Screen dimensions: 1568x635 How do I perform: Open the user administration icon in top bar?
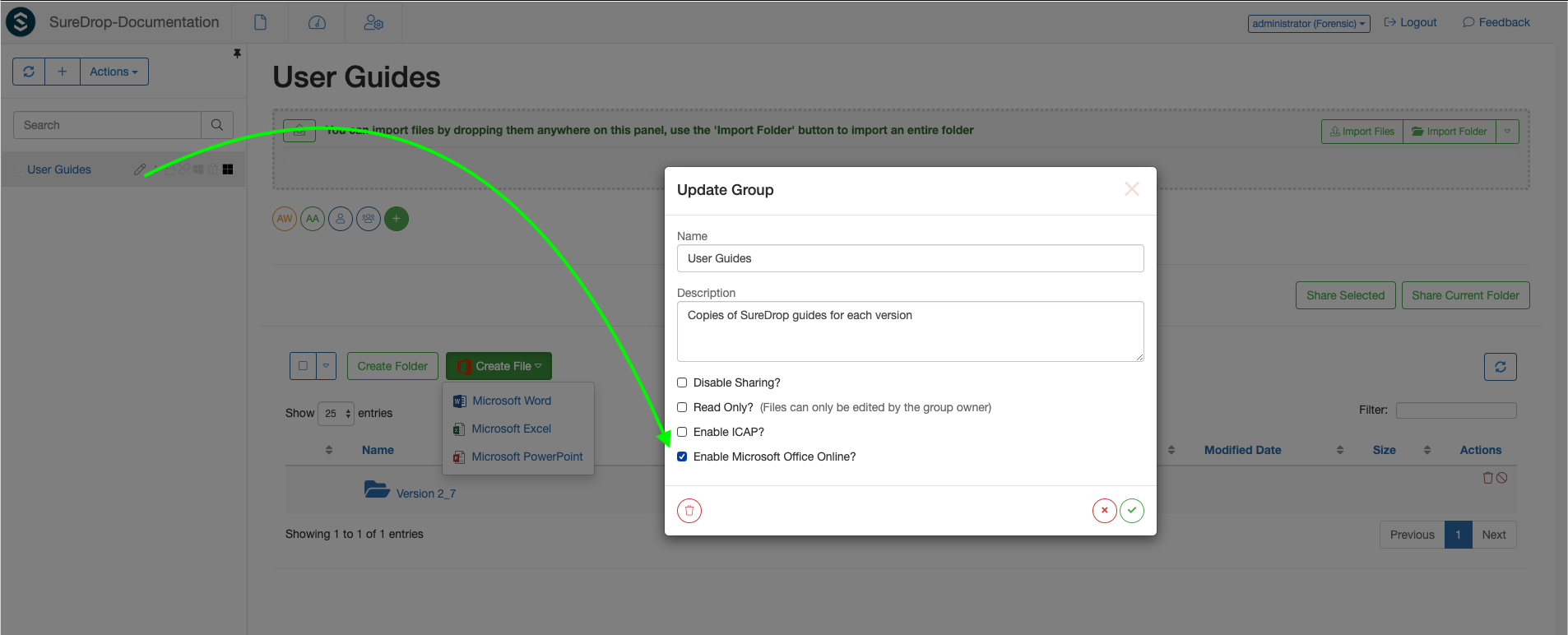tap(373, 22)
